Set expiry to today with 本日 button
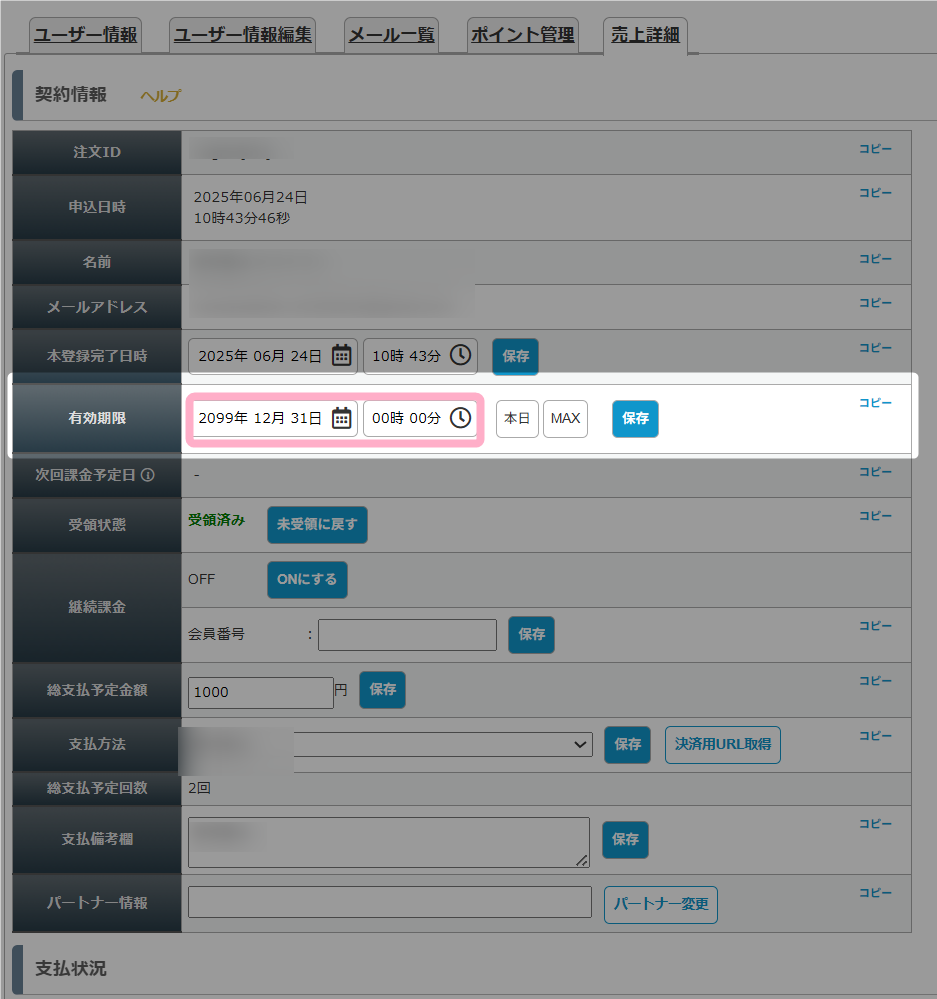 (x=517, y=419)
